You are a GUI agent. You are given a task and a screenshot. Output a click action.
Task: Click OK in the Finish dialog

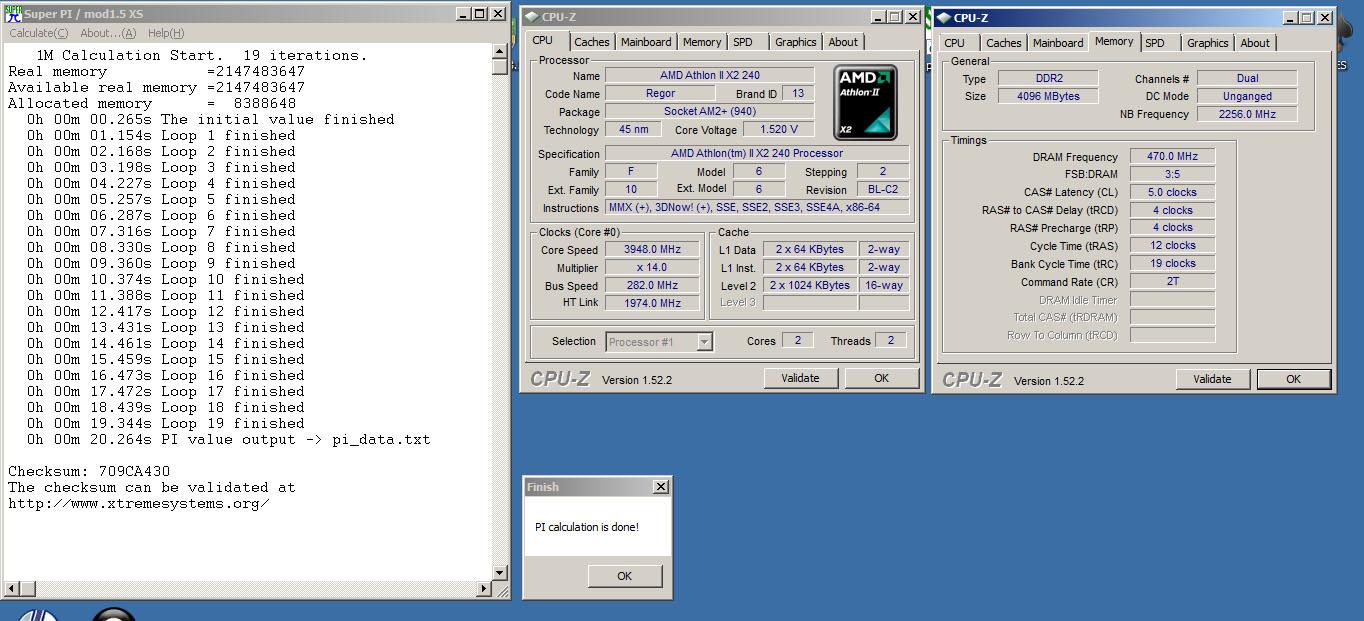(625, 576)
